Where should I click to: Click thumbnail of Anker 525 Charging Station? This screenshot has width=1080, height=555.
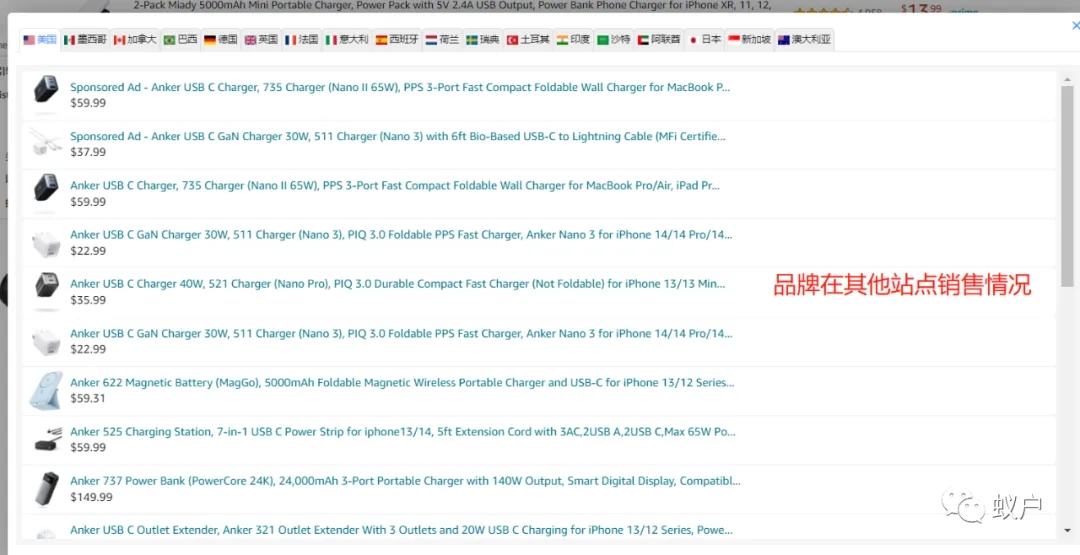click(47, 439)
